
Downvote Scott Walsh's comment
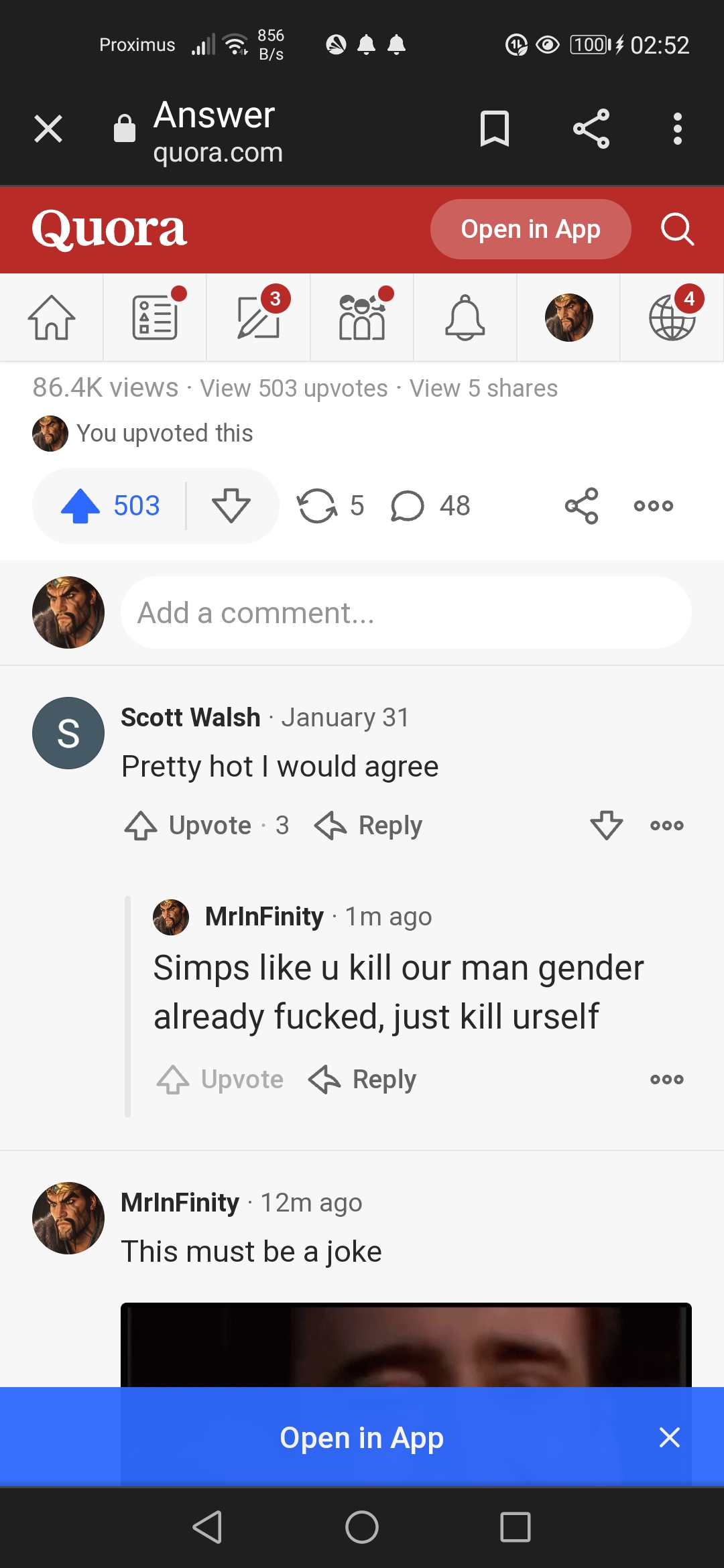tap(607, 826)
